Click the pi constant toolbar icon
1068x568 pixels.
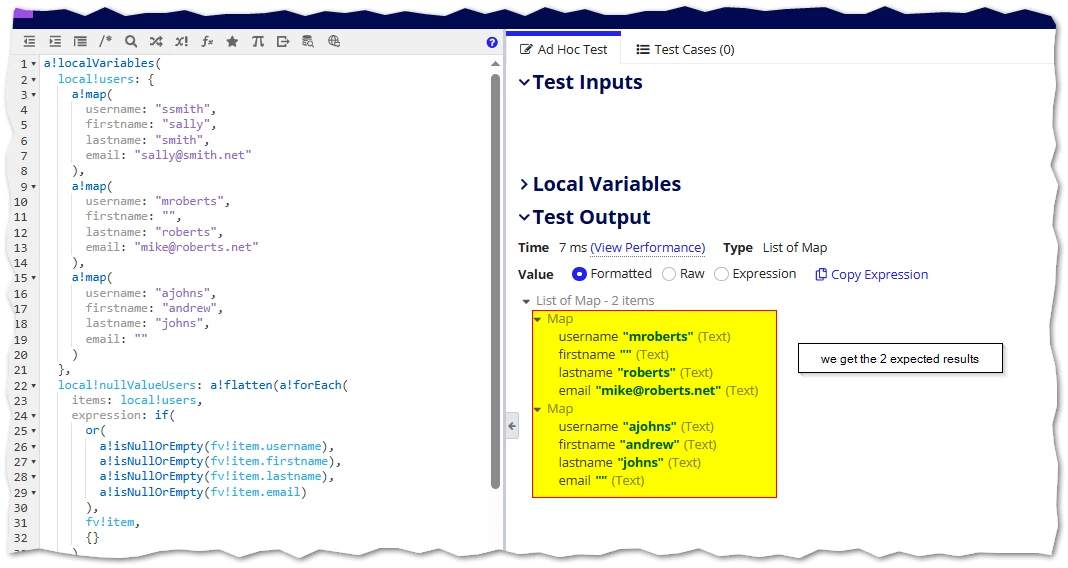click(257, 42)
